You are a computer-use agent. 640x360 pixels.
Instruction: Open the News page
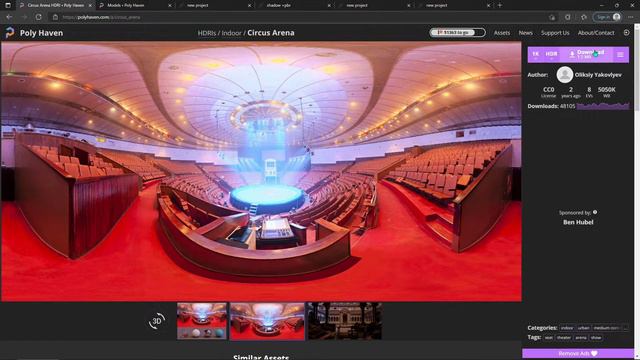point(525,33)
